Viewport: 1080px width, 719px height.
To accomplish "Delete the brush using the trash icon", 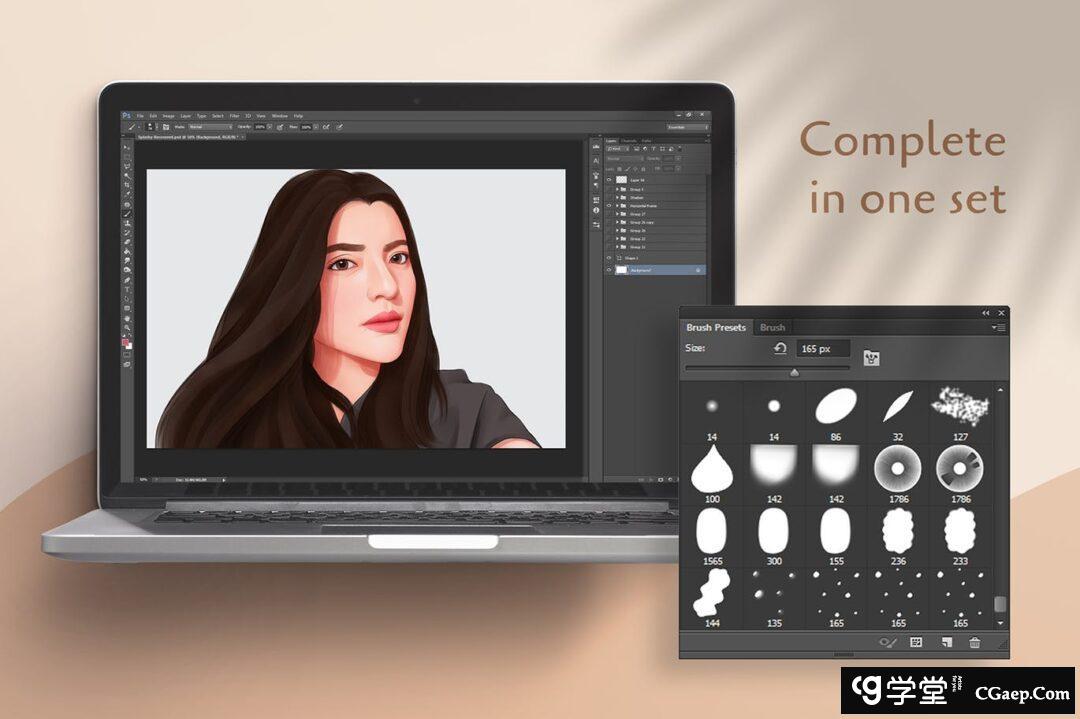I will (975, 643).
